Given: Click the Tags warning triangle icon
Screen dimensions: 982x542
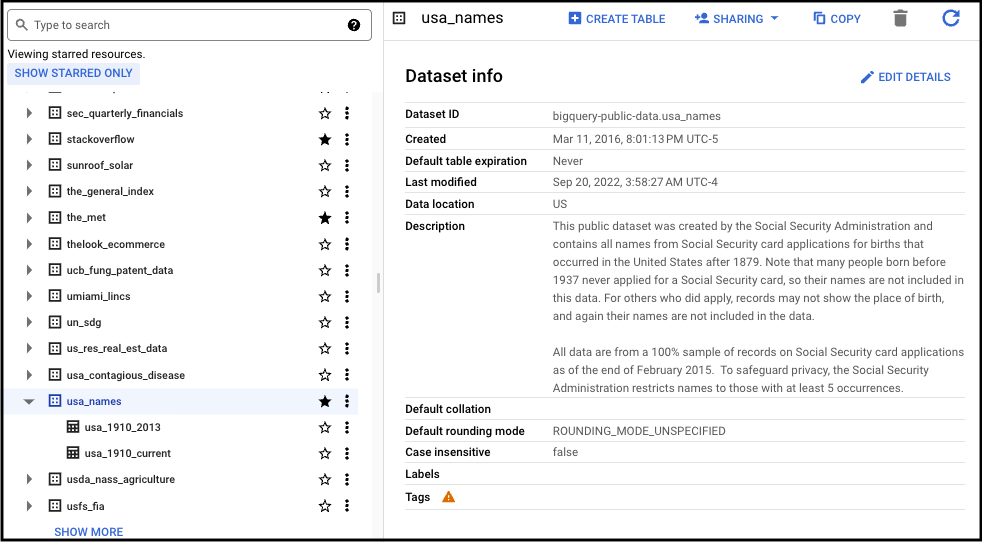Looking at the screenshot, I should (x=448, y=497).
